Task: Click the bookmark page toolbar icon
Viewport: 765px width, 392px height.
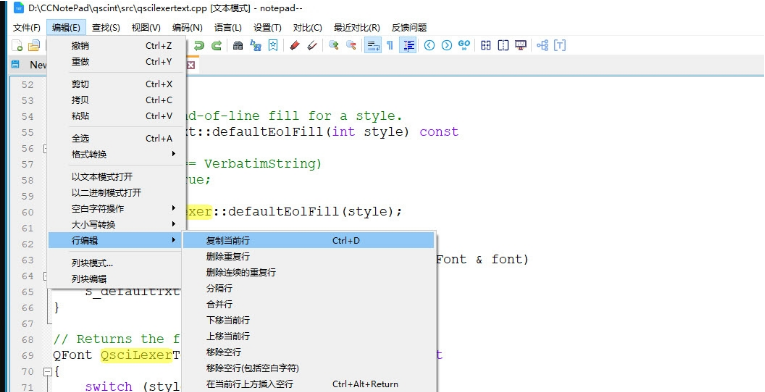Action: coord(273,46)
